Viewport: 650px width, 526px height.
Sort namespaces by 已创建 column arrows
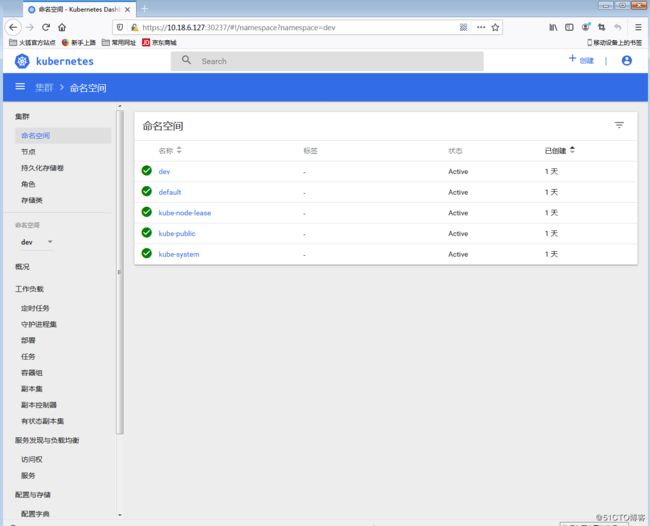point(572,150)
